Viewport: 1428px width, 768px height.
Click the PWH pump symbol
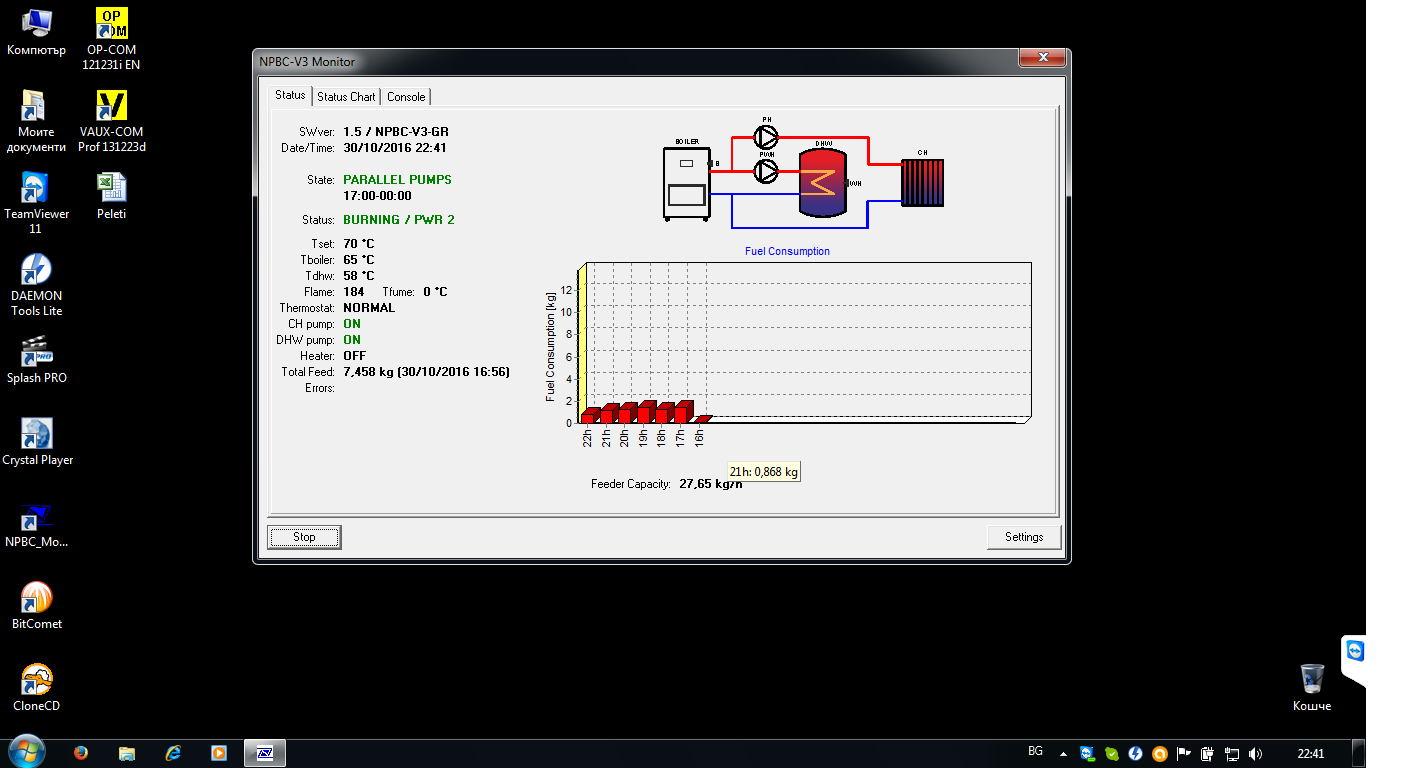(x=766, y=172)
